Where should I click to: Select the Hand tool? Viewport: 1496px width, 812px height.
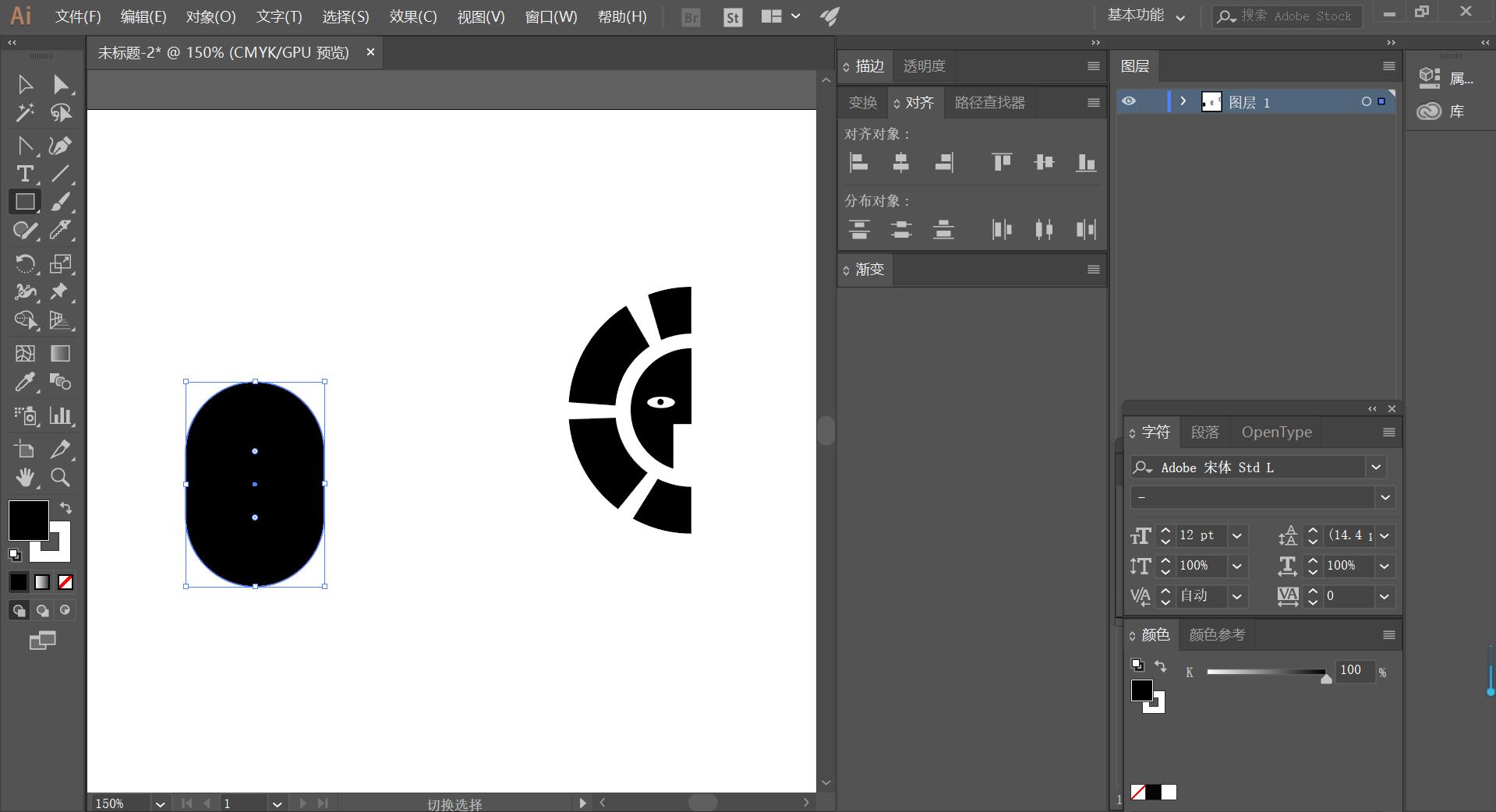point(25,477)
